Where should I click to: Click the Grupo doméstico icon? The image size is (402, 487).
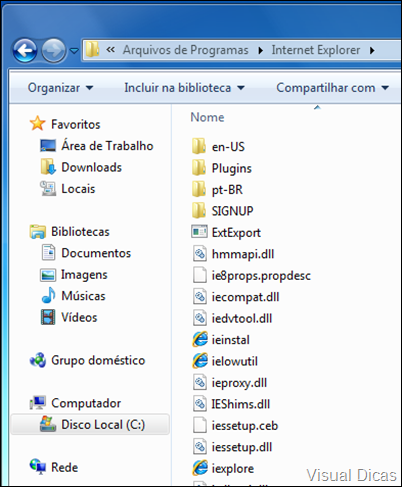point(38,360)
